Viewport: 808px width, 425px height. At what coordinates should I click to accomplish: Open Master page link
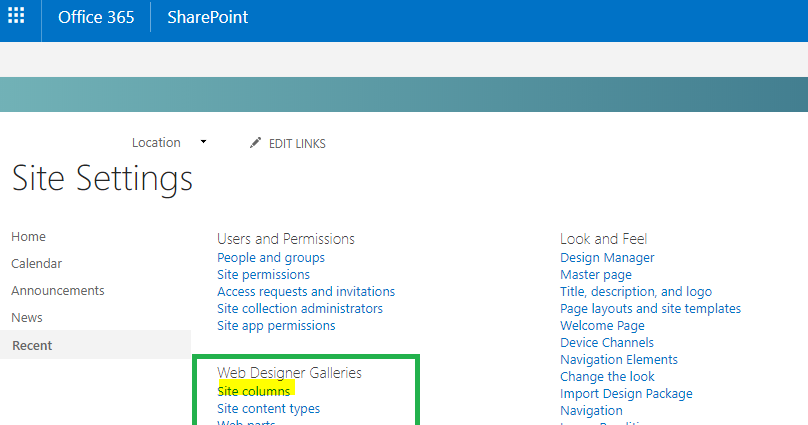[596, 275]
